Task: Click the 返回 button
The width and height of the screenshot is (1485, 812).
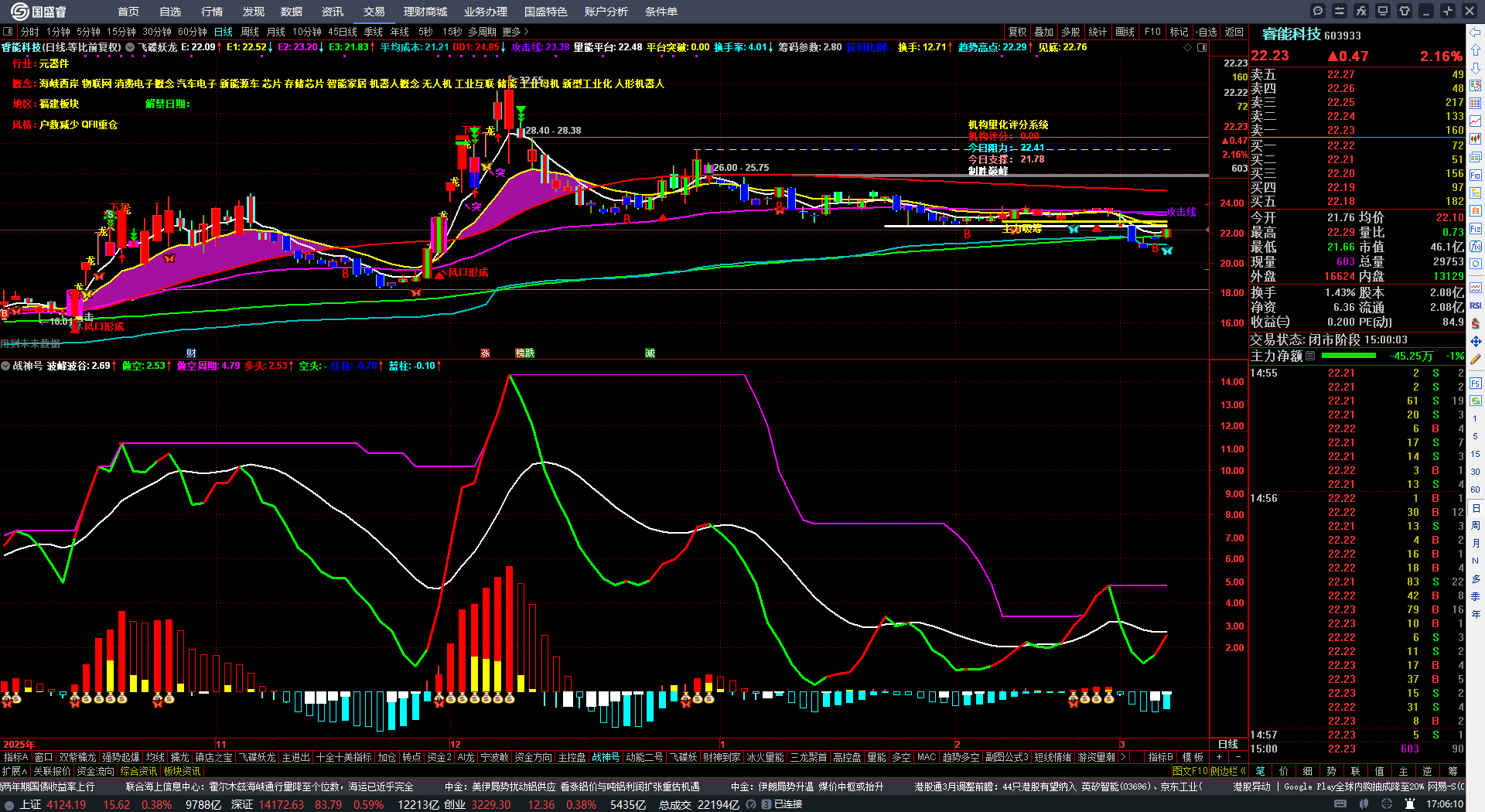Action: click(x=1234, y=32)
